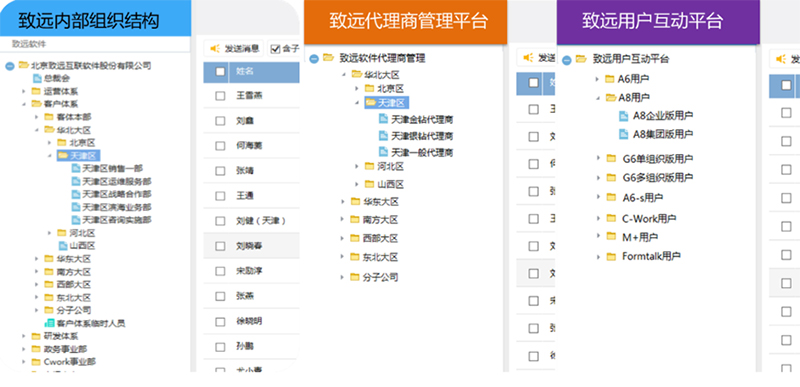The height and width of the screenshot is (387, 800).
Task: Click 南方大区 in agent platform tree
Action: [380, 220]
